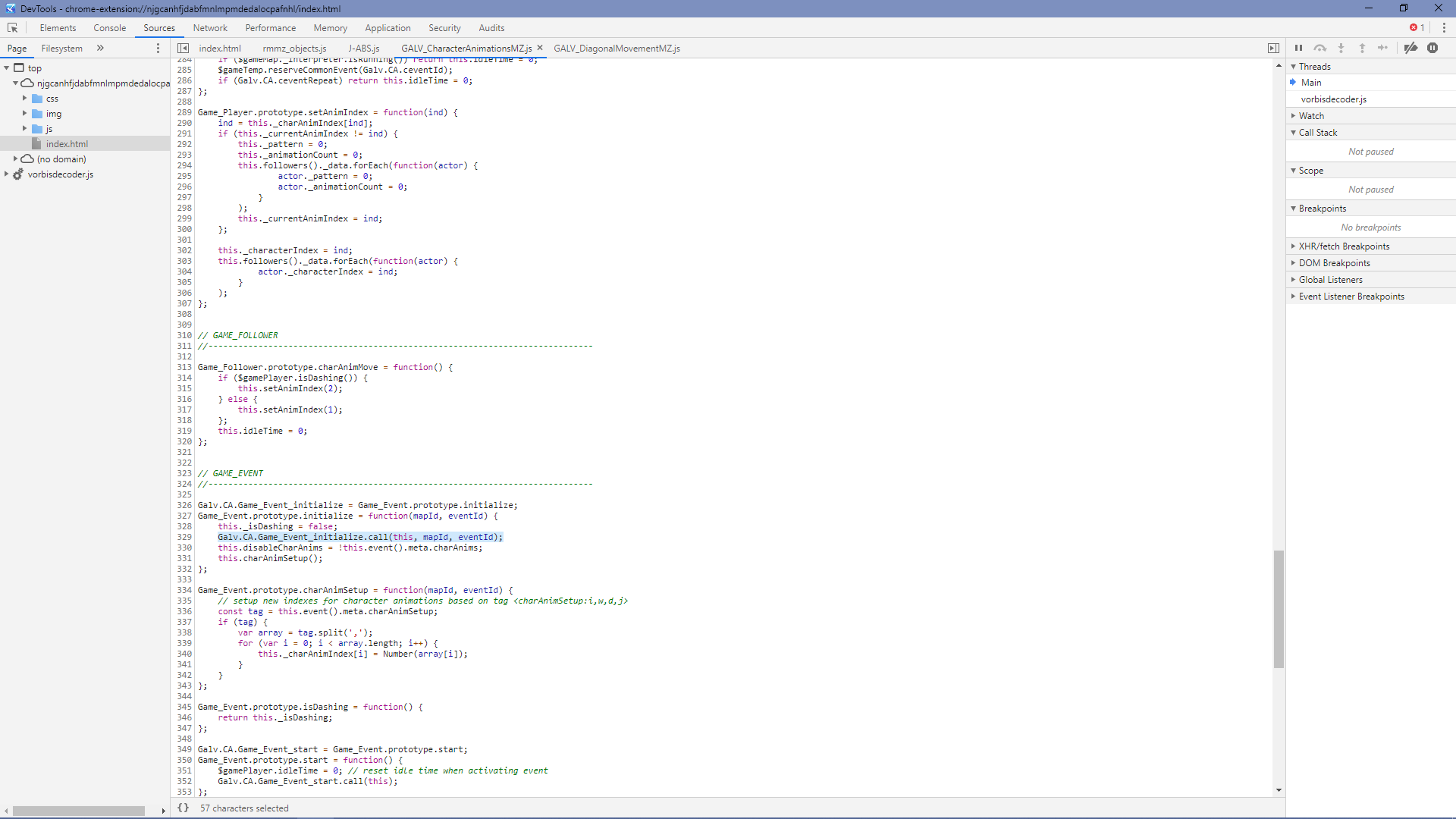
Task: Open the Console tab
Action: pos(110,28)
